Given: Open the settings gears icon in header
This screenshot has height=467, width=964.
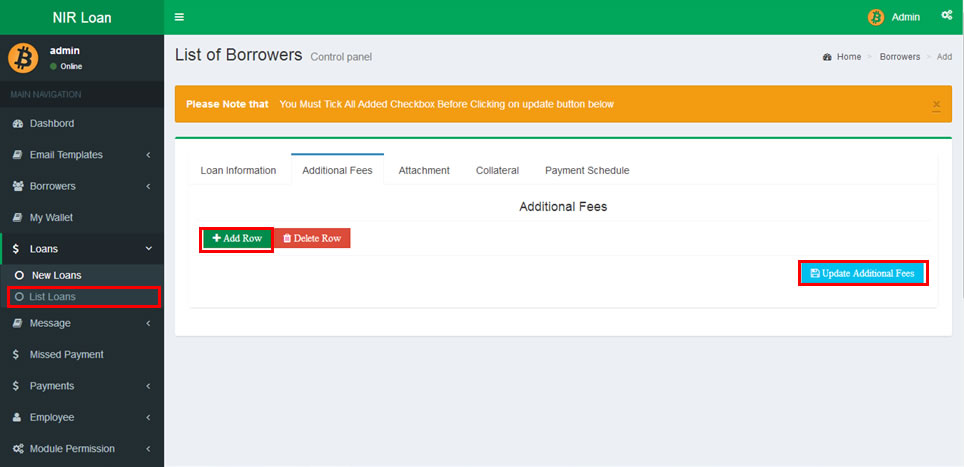Looking at the screenshot, I should click(x=946, y=16).
